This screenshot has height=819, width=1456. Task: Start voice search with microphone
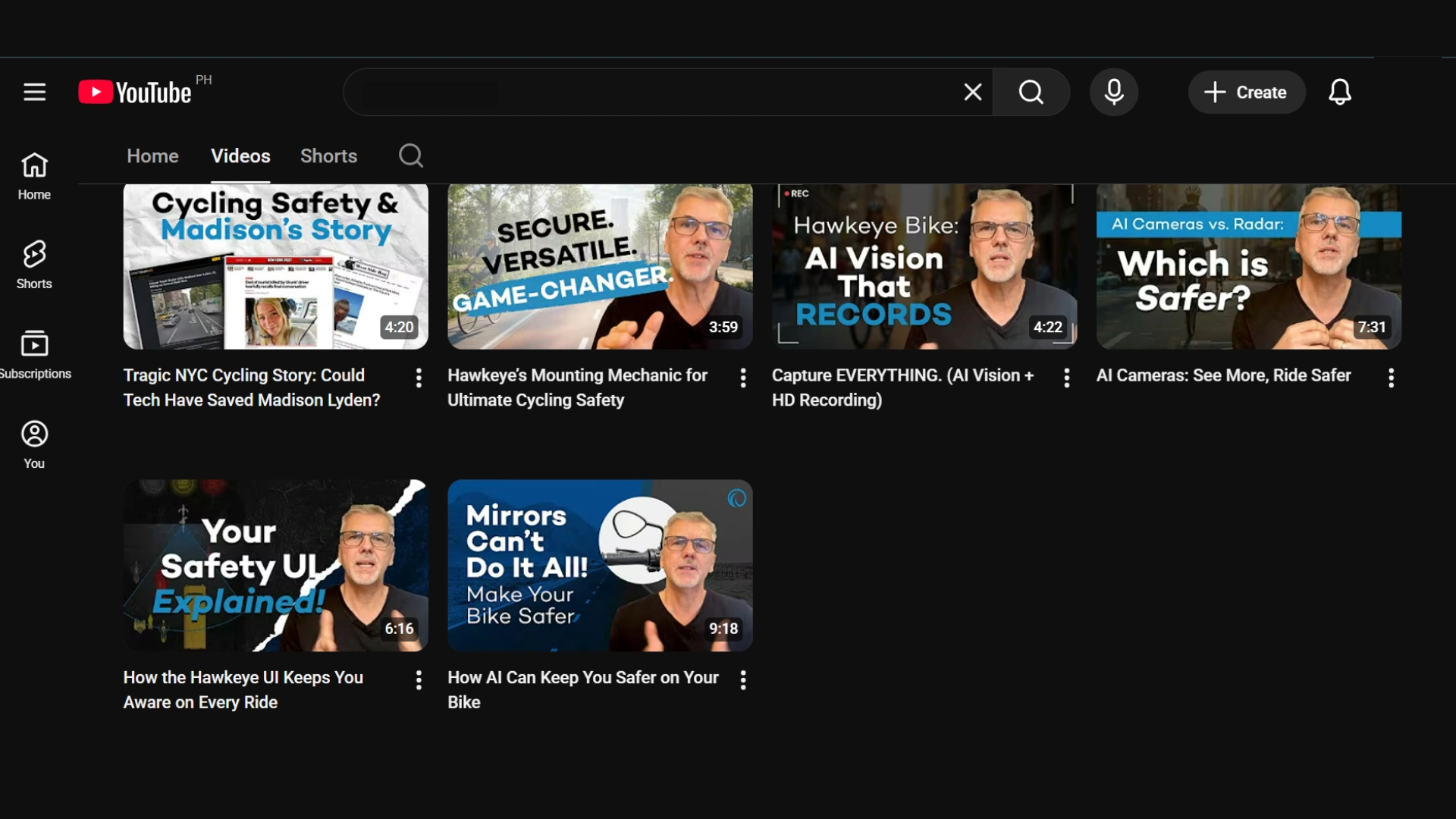point(1113,93)
